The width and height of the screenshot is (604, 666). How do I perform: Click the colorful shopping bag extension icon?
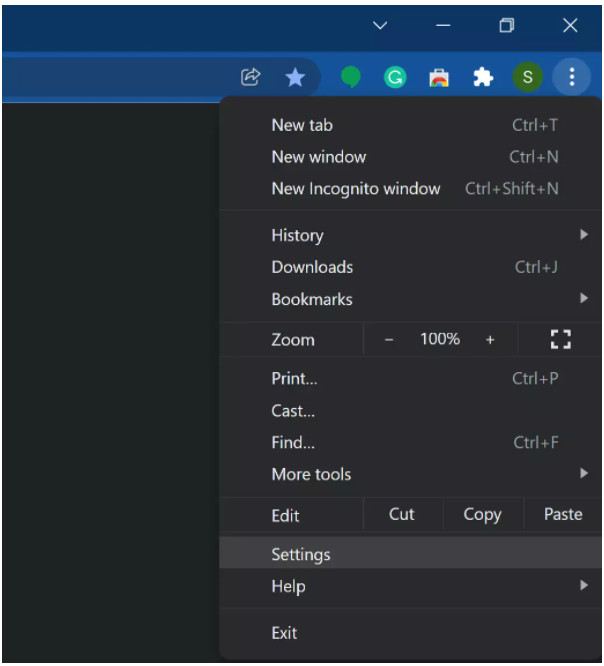tap(439, 77)
